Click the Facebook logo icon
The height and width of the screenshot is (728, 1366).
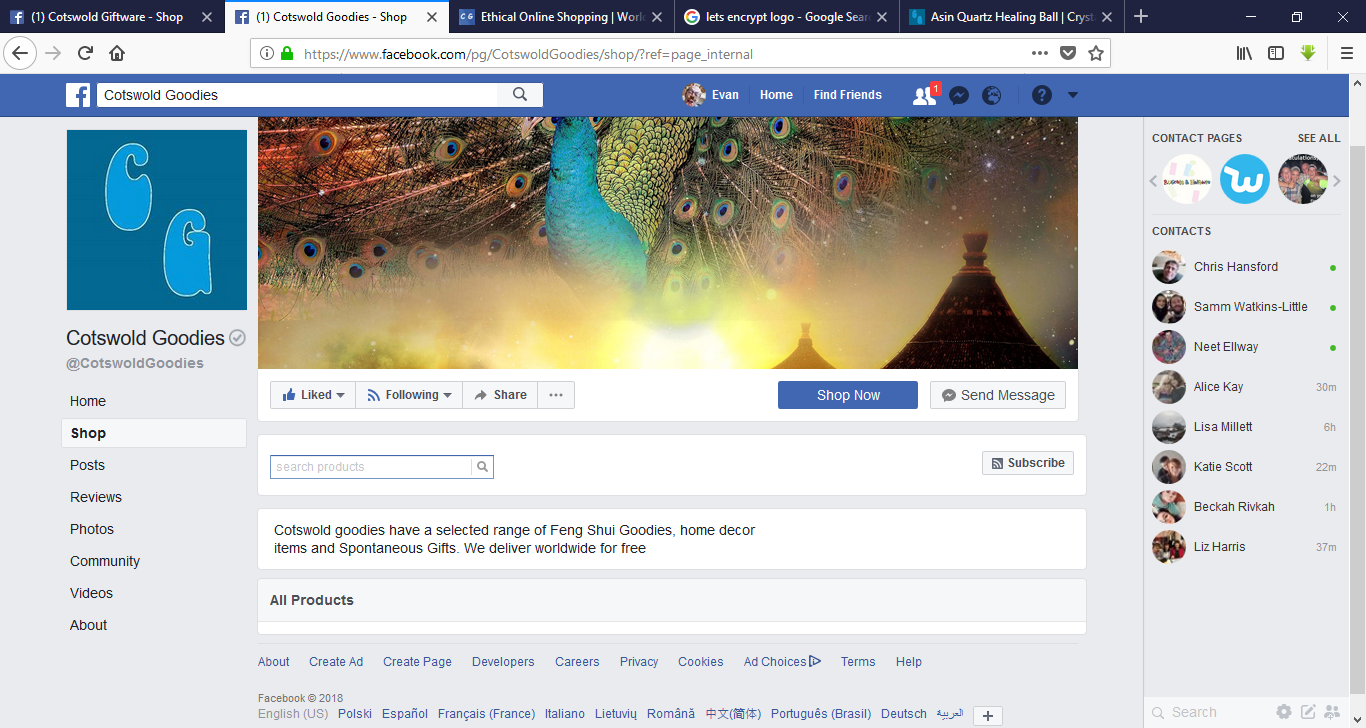pyautogui.click(x=78, y=95)
